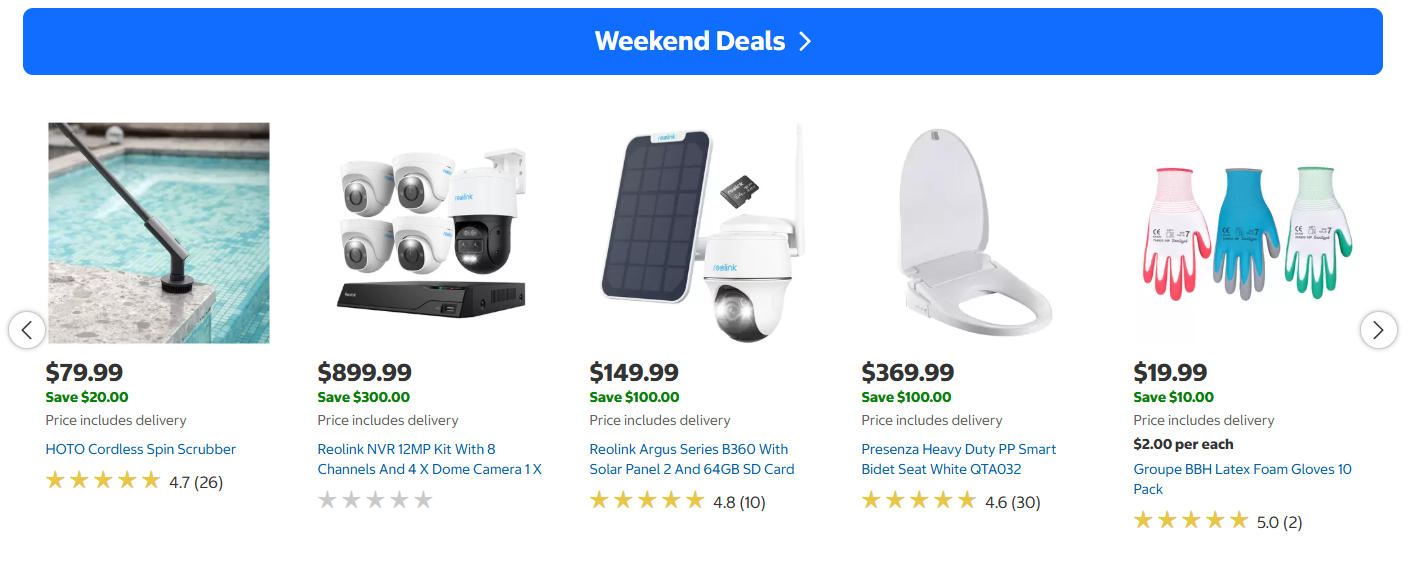Open Presenza Smart Bidet Seat link

(958, 459)
